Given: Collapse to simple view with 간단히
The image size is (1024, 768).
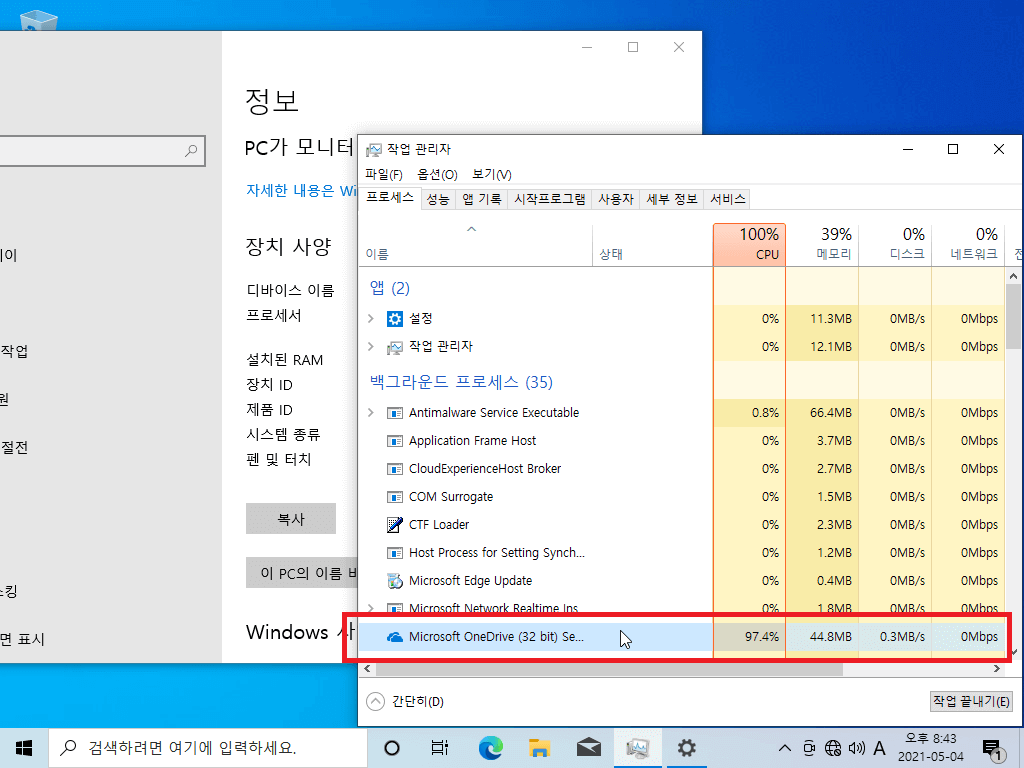Looking at the screenshot, I should coord(406,701).
